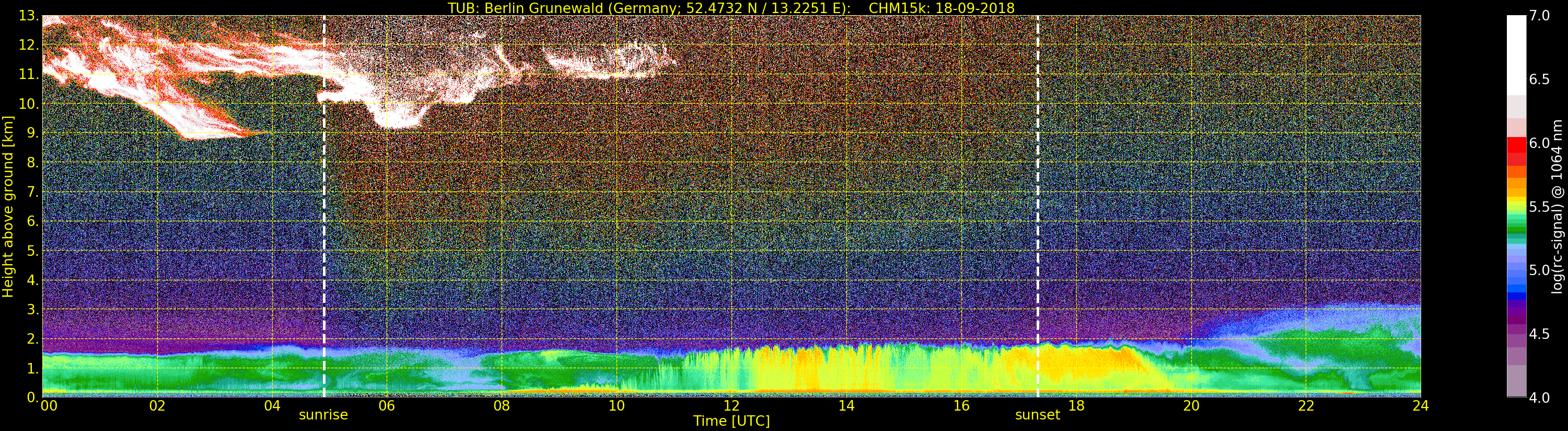Click the colorbar tick value "5.0"
Image resolution: width=1568 pixels, height=431 pixels.
(1539, 270)
